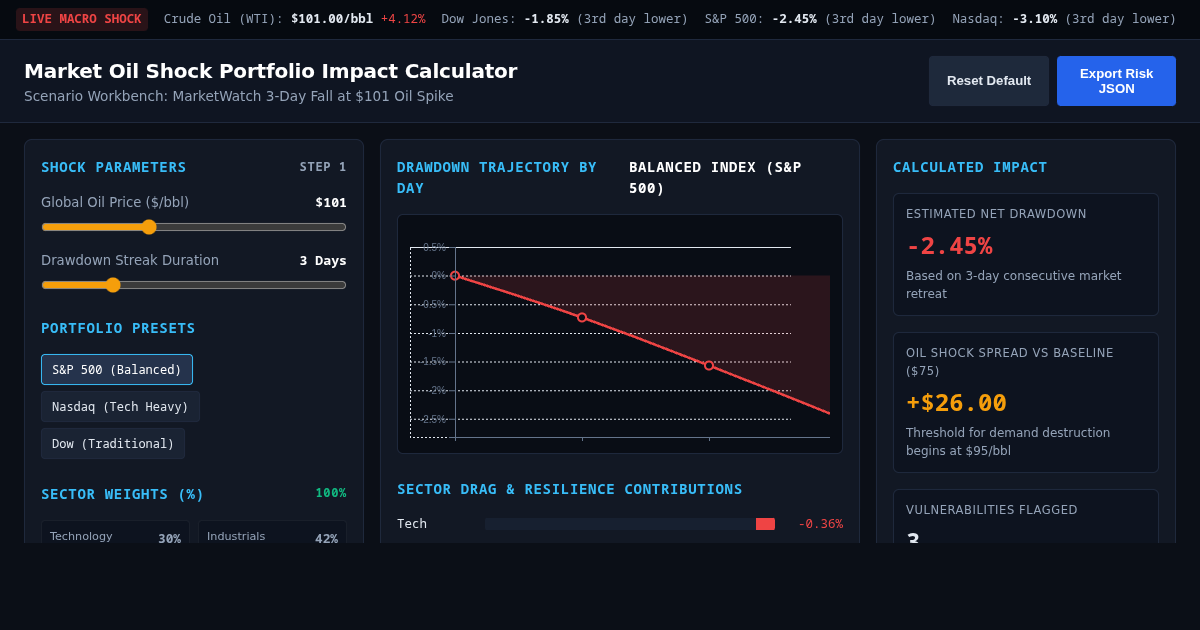Click the Vulnerabilities Flagged heading

992,510
